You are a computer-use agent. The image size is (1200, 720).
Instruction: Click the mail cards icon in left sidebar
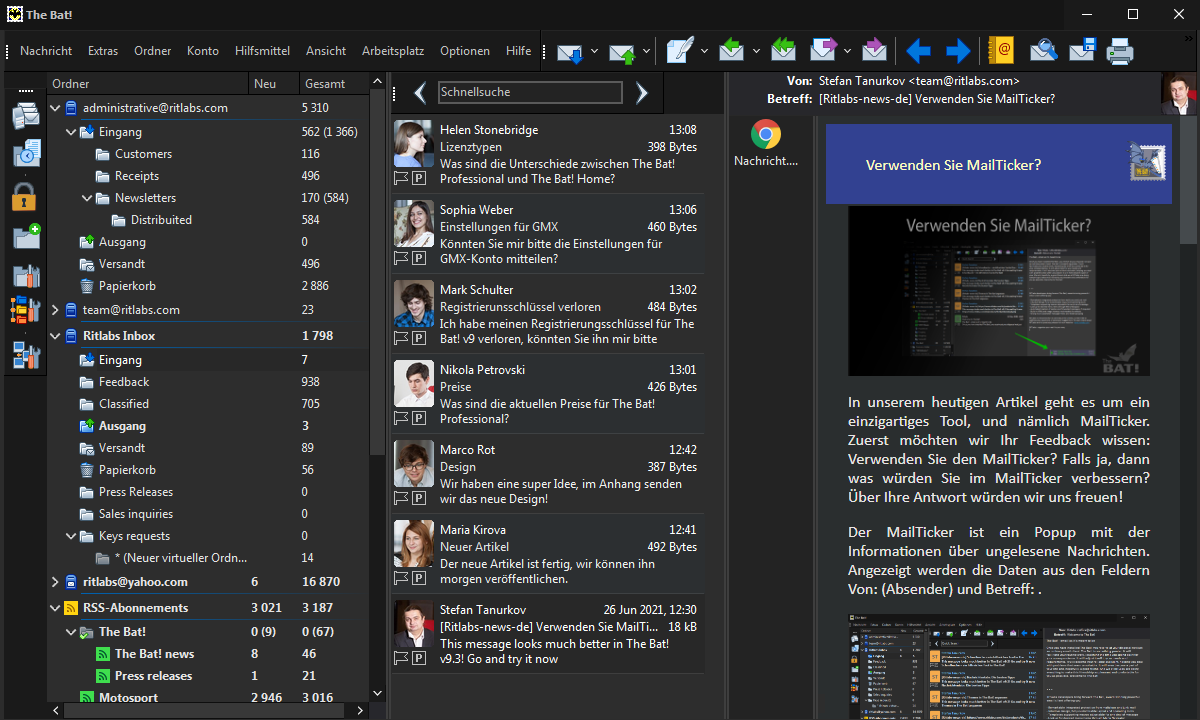25,117
